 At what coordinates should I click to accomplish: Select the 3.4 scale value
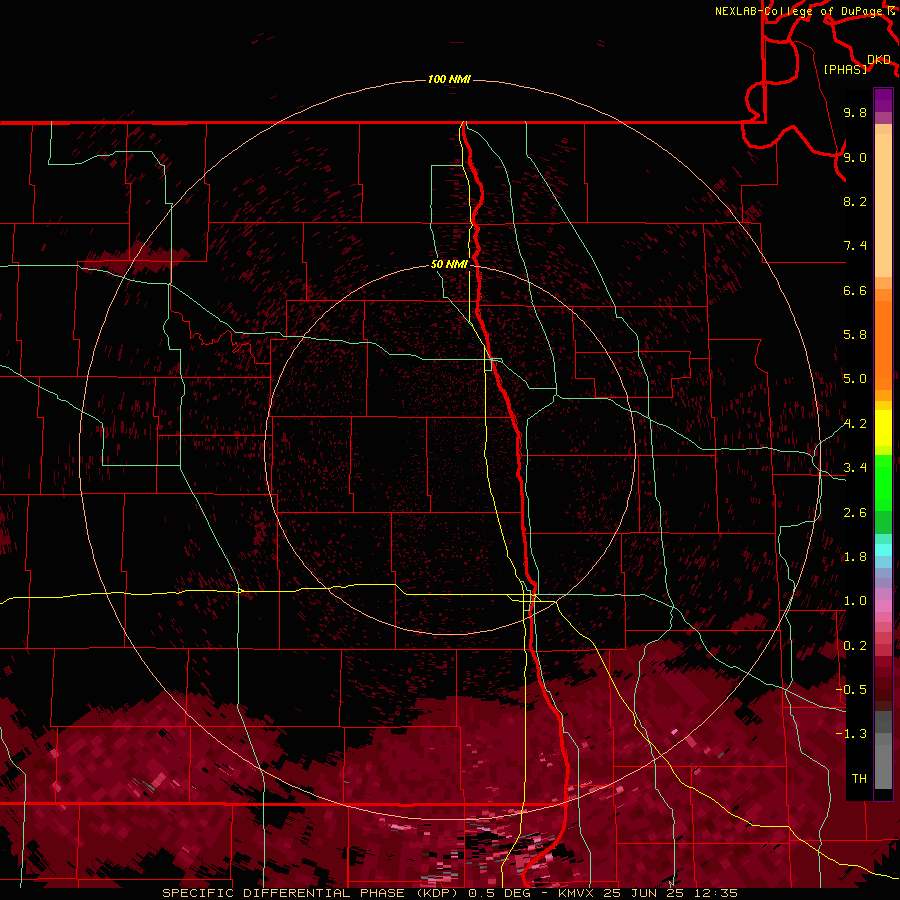(855, 468)
